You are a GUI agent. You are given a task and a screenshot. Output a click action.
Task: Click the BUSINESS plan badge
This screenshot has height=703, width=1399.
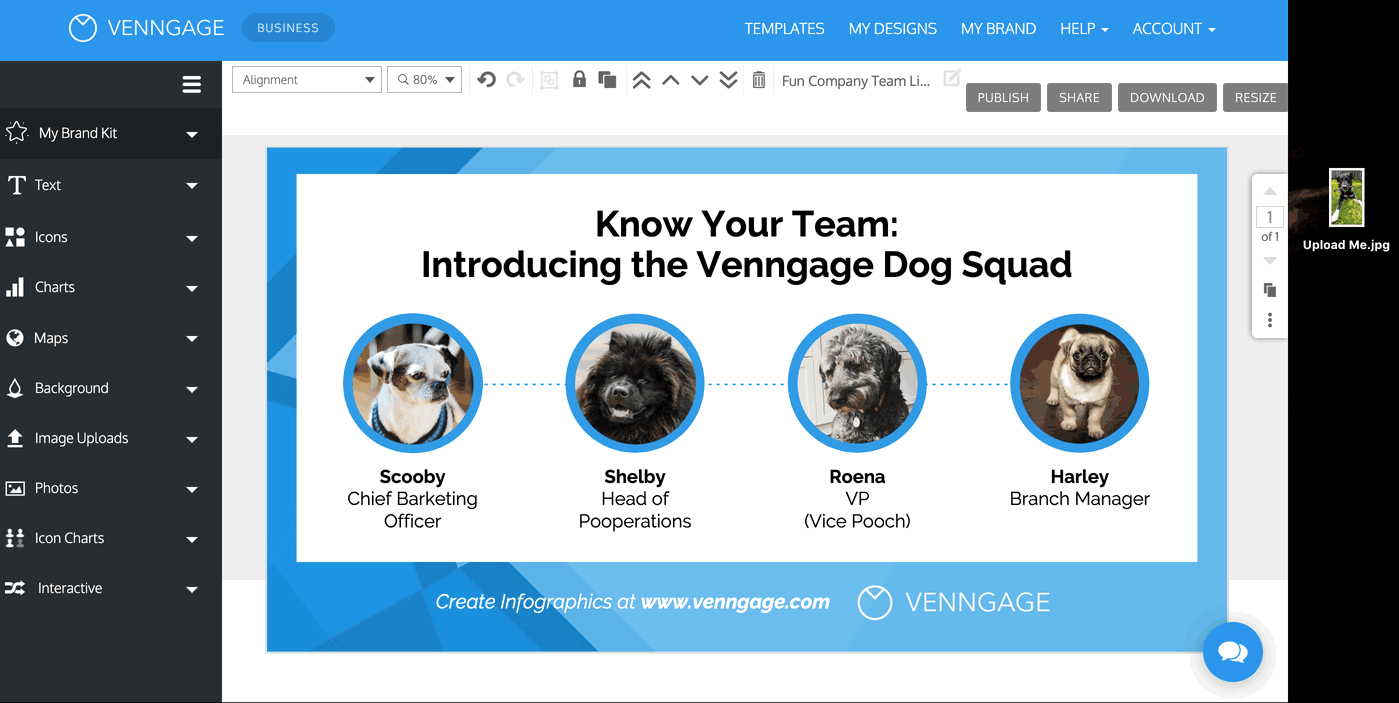pos(288,28)
